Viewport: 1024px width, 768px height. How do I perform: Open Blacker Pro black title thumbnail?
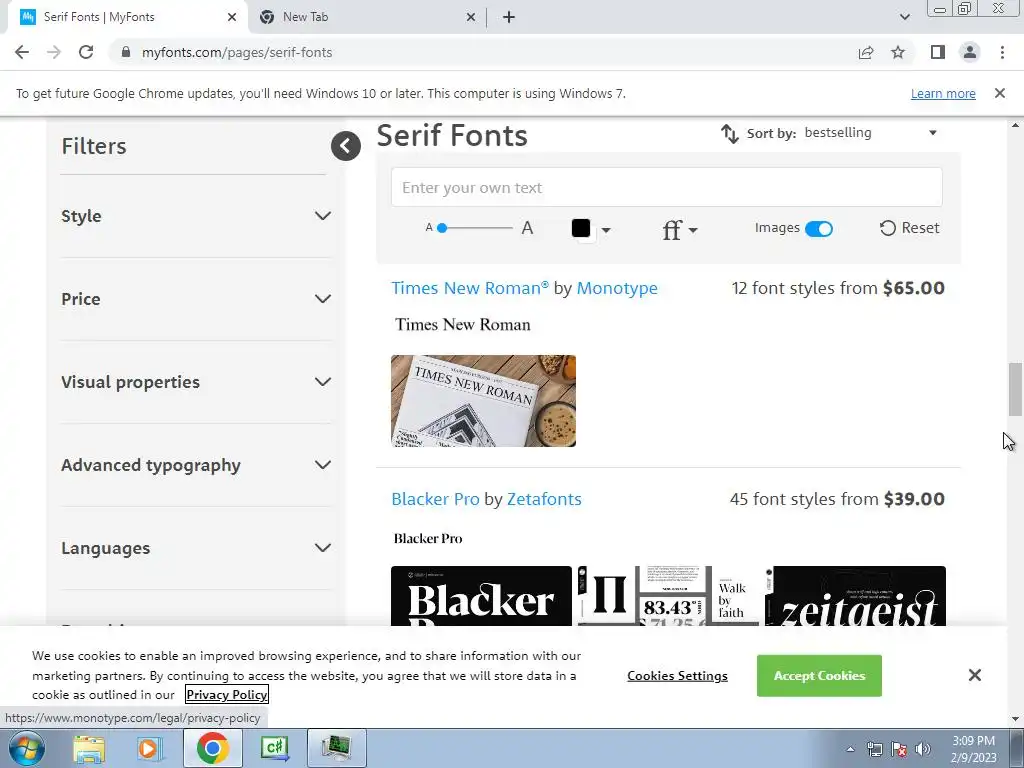pyautogui.click(x=481, y=596)
